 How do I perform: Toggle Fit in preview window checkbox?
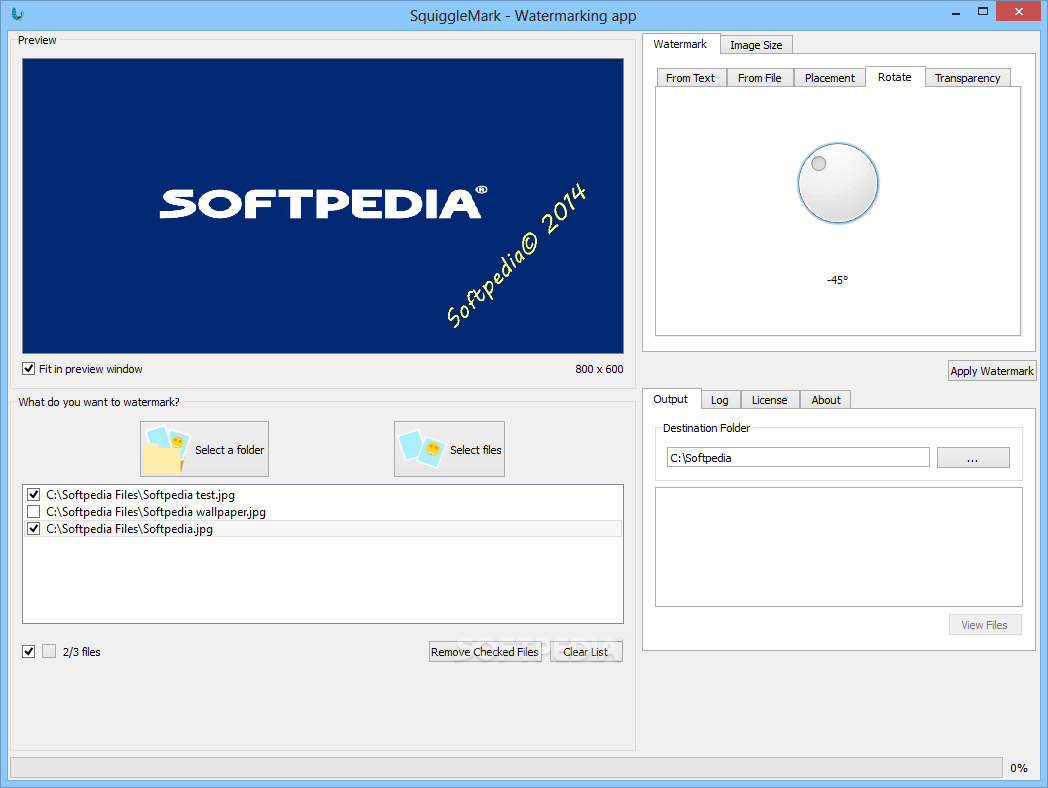29,369
